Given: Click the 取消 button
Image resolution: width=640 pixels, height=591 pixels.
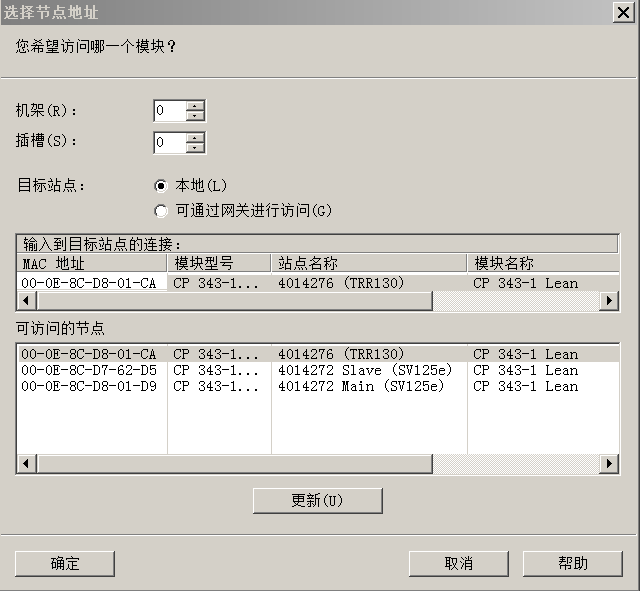Looking at the screenshot, I should point(458,564).
